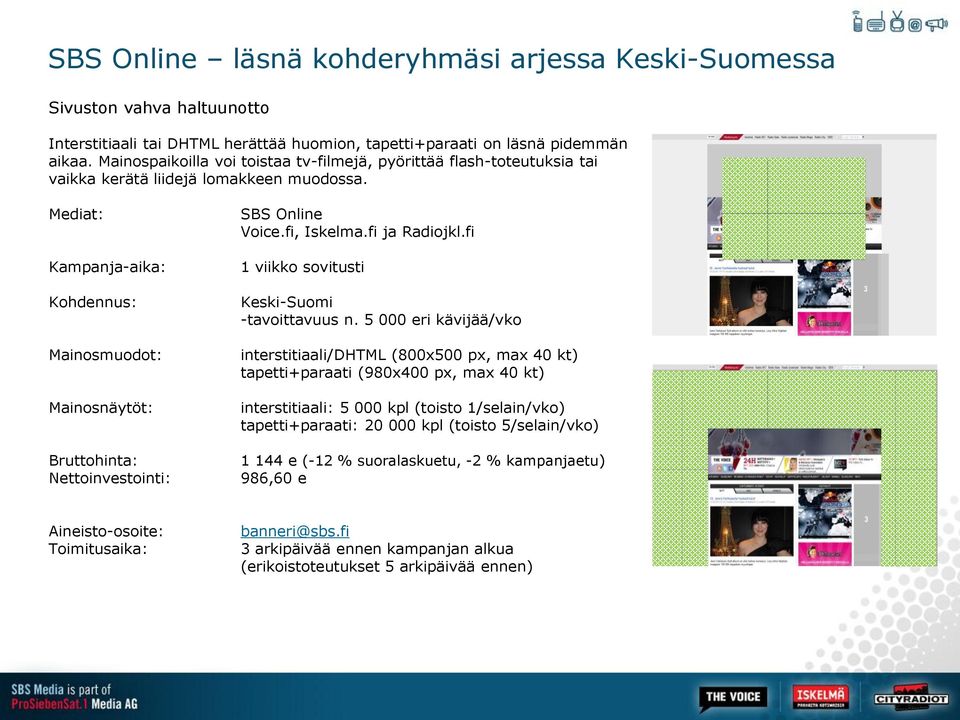Click the 'SBS Online' media value
Image resolution: width=960 pixels, height=720 pixels.
click(281, 214)
